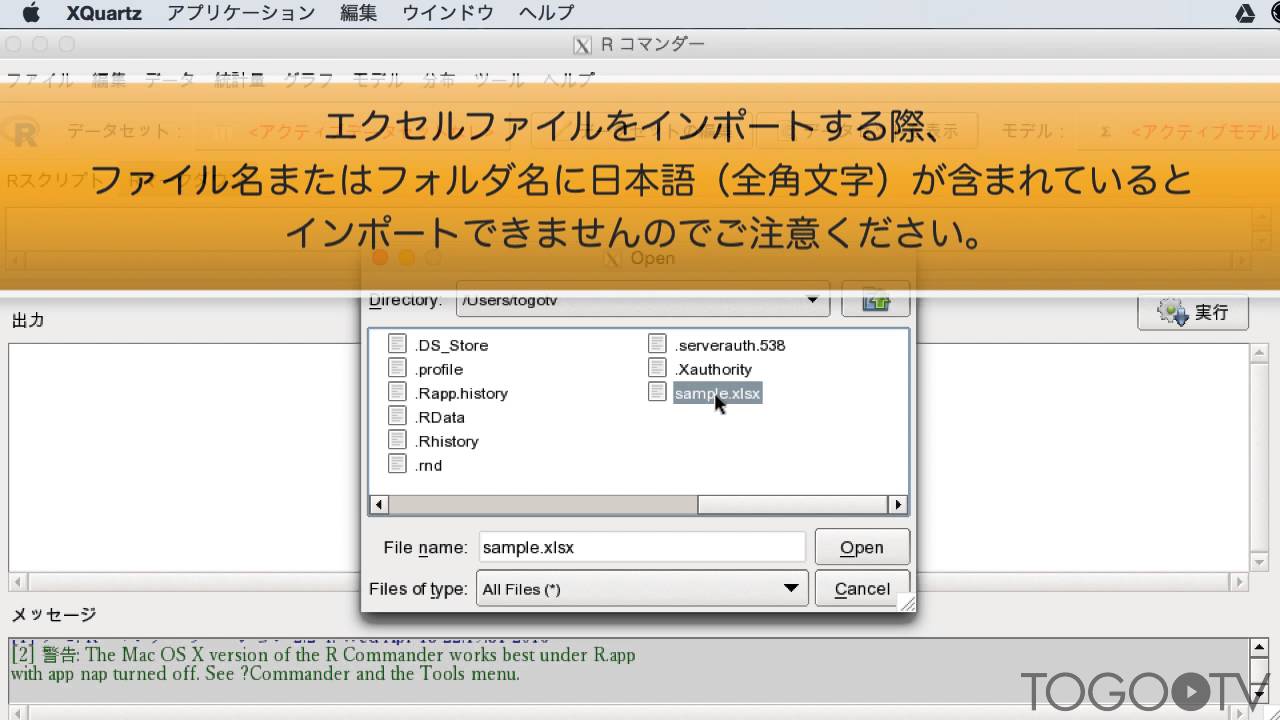Click the output pane scroll right arrow
The width and height of the screenshot is (1280, 720).
(x=1240, y=582)
